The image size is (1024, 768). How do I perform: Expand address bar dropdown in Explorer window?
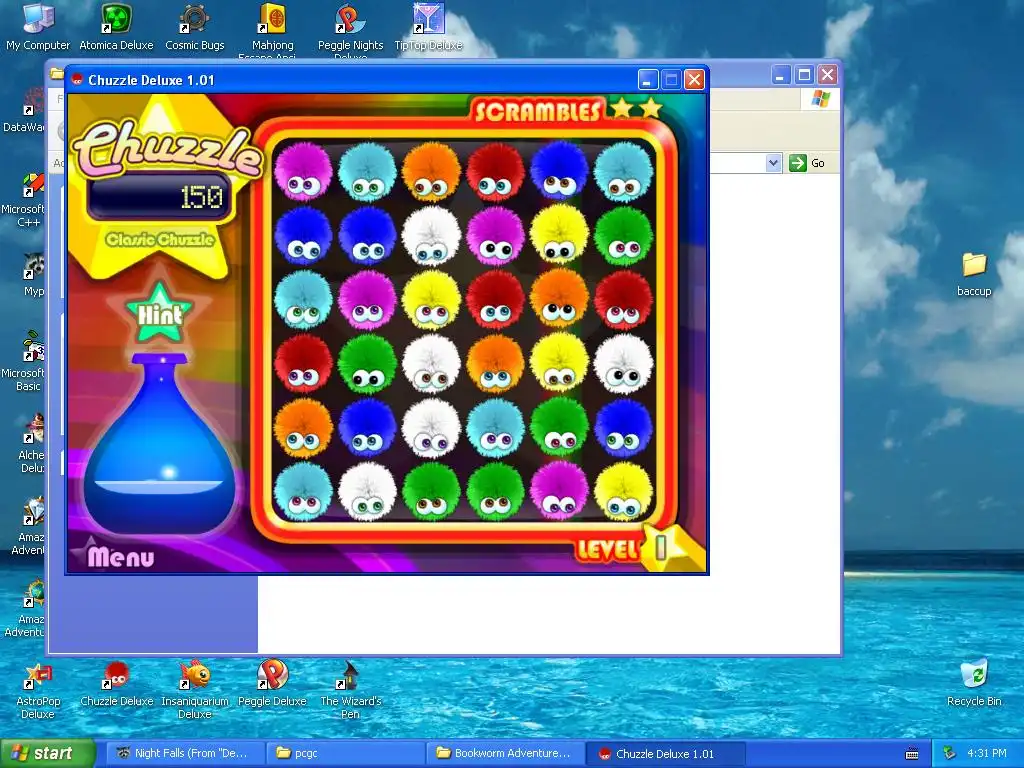point(773,163)
